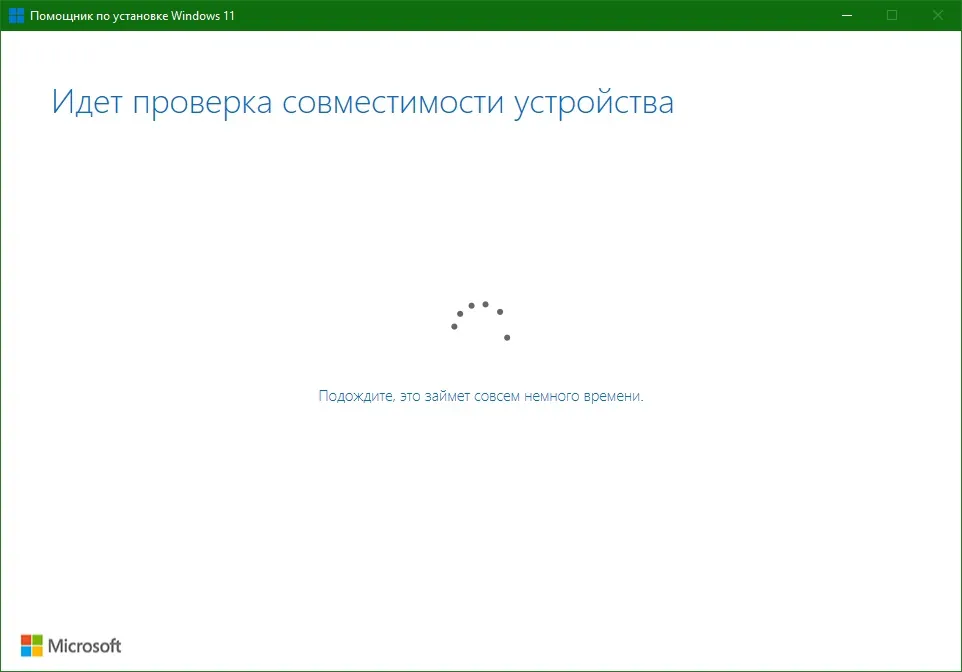Image resolution: width=962 pixels, height=672 pixels.
Task: Click the Microsoft logo at bottom left
Action: point(71,646)
